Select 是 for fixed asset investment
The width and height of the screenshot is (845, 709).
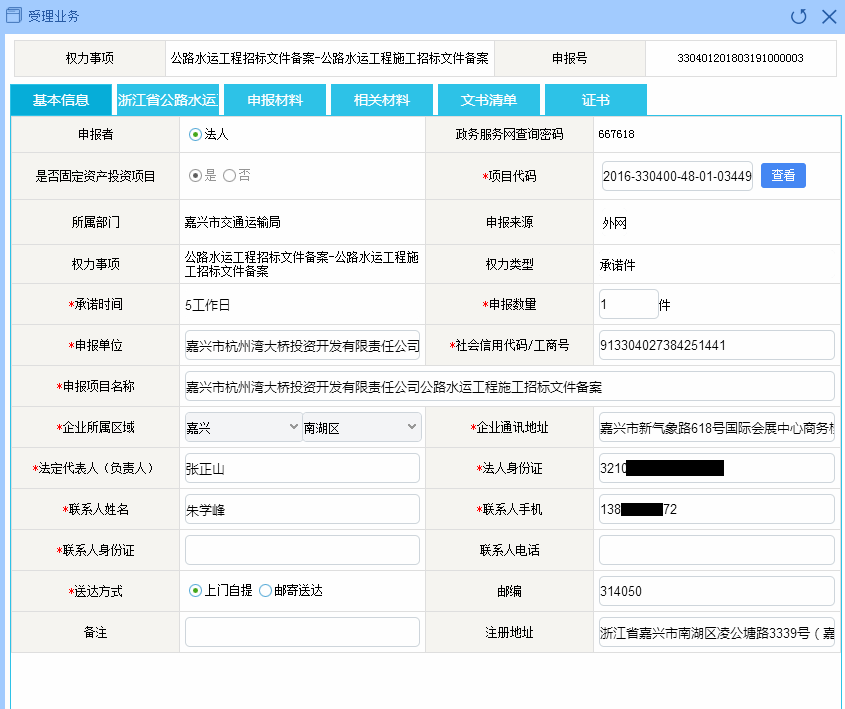195,175
